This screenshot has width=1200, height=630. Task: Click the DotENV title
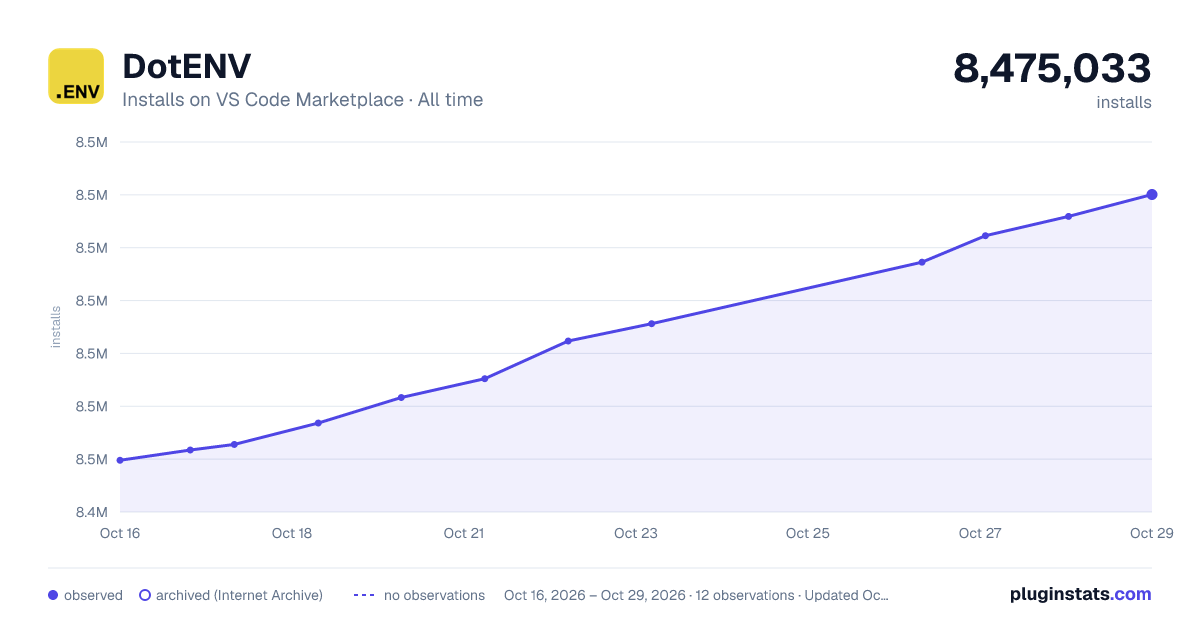tap(186, 66)
